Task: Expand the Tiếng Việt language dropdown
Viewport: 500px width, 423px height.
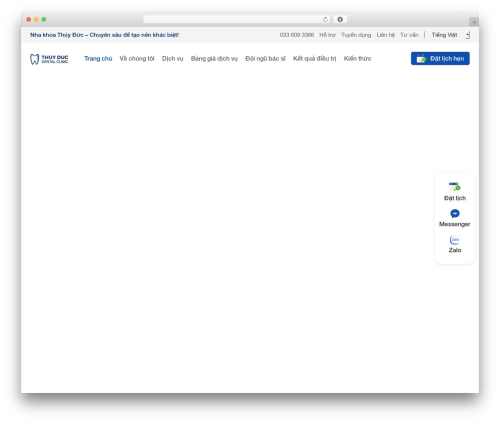Action: (x=451, y=35)
